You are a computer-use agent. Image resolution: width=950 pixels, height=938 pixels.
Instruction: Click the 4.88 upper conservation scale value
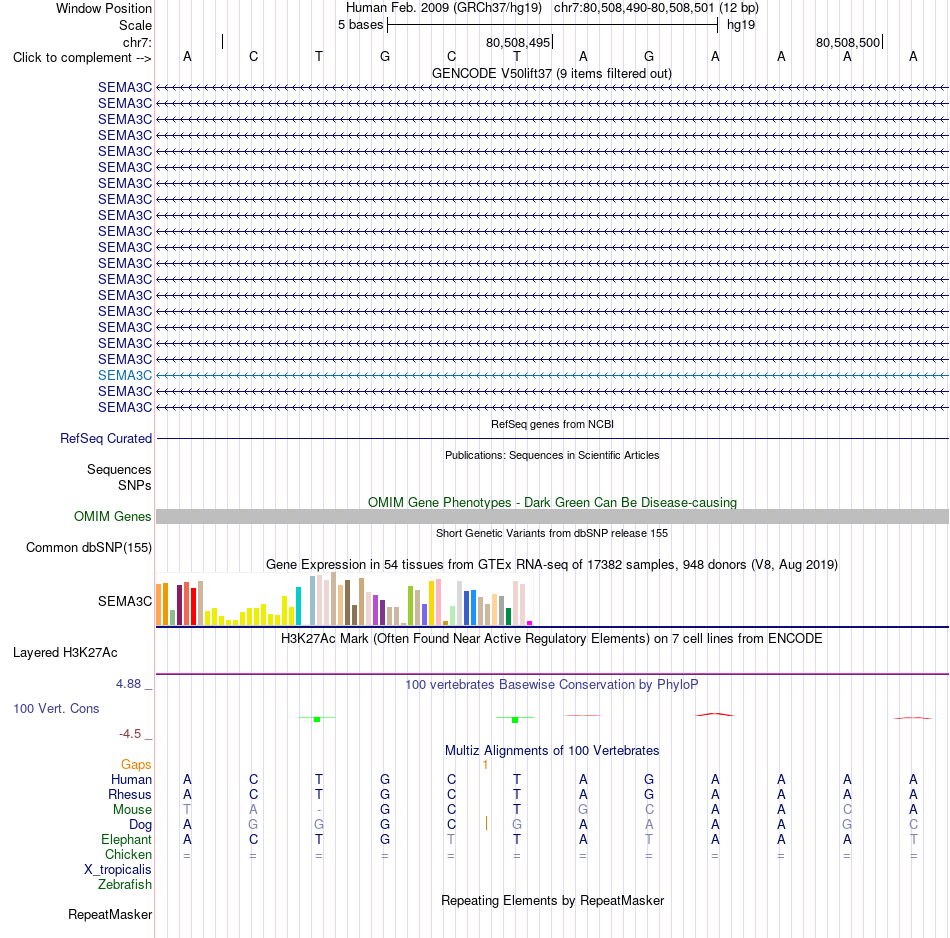(128, 684)
